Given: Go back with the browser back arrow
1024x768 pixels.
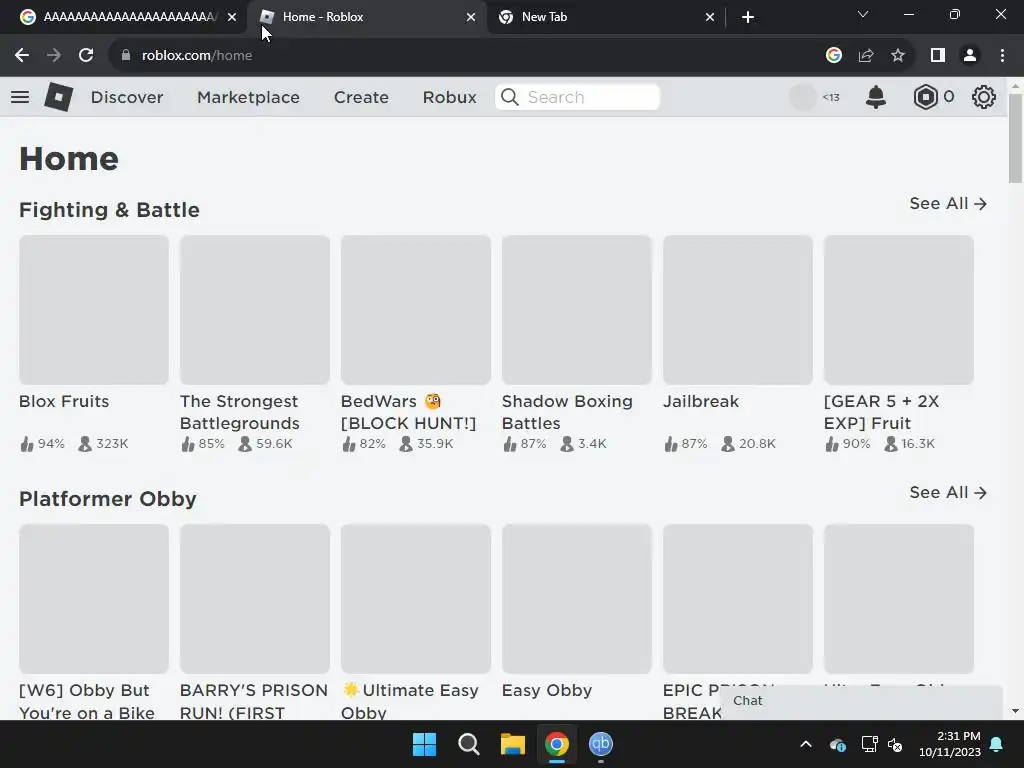Looking at the screenshot, I should pos(22,56).
